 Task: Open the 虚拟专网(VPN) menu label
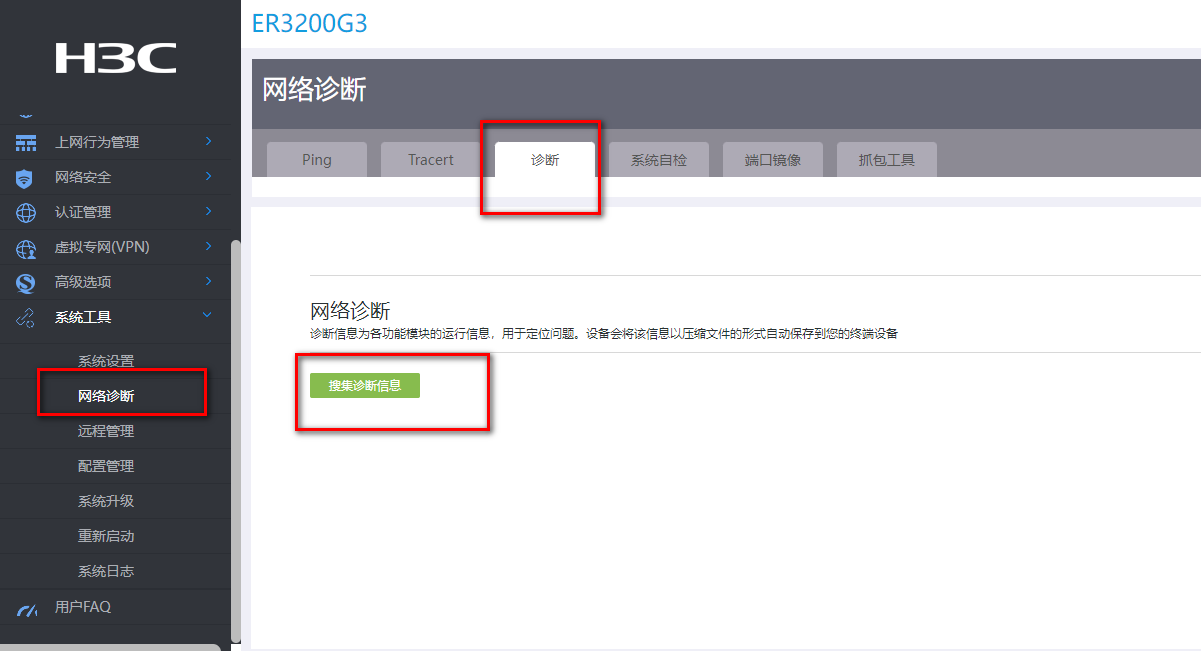pyautogui.click(x=102, y=247)
